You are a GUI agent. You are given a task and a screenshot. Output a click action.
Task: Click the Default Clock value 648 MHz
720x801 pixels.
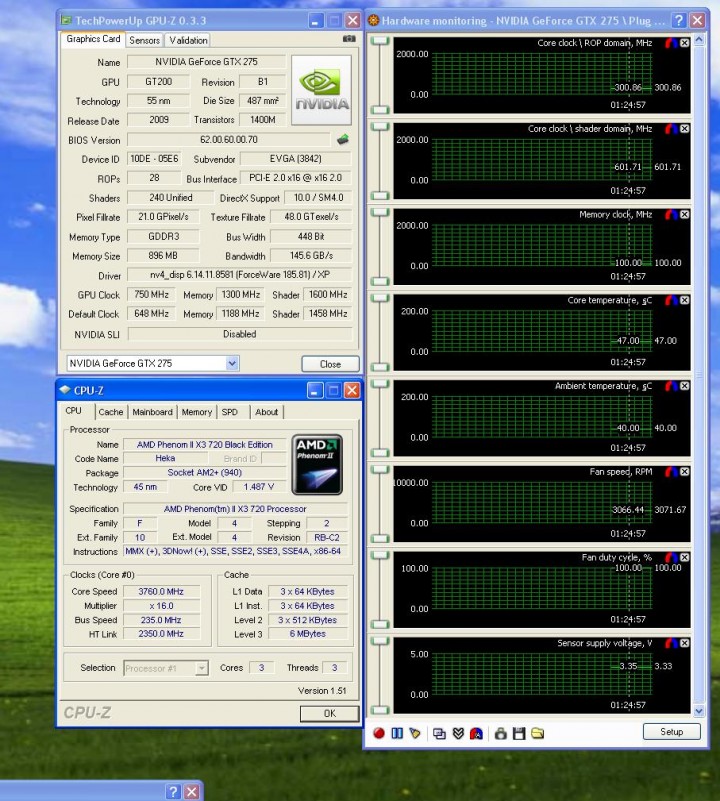pyautogui.click(x=151, y=314)
